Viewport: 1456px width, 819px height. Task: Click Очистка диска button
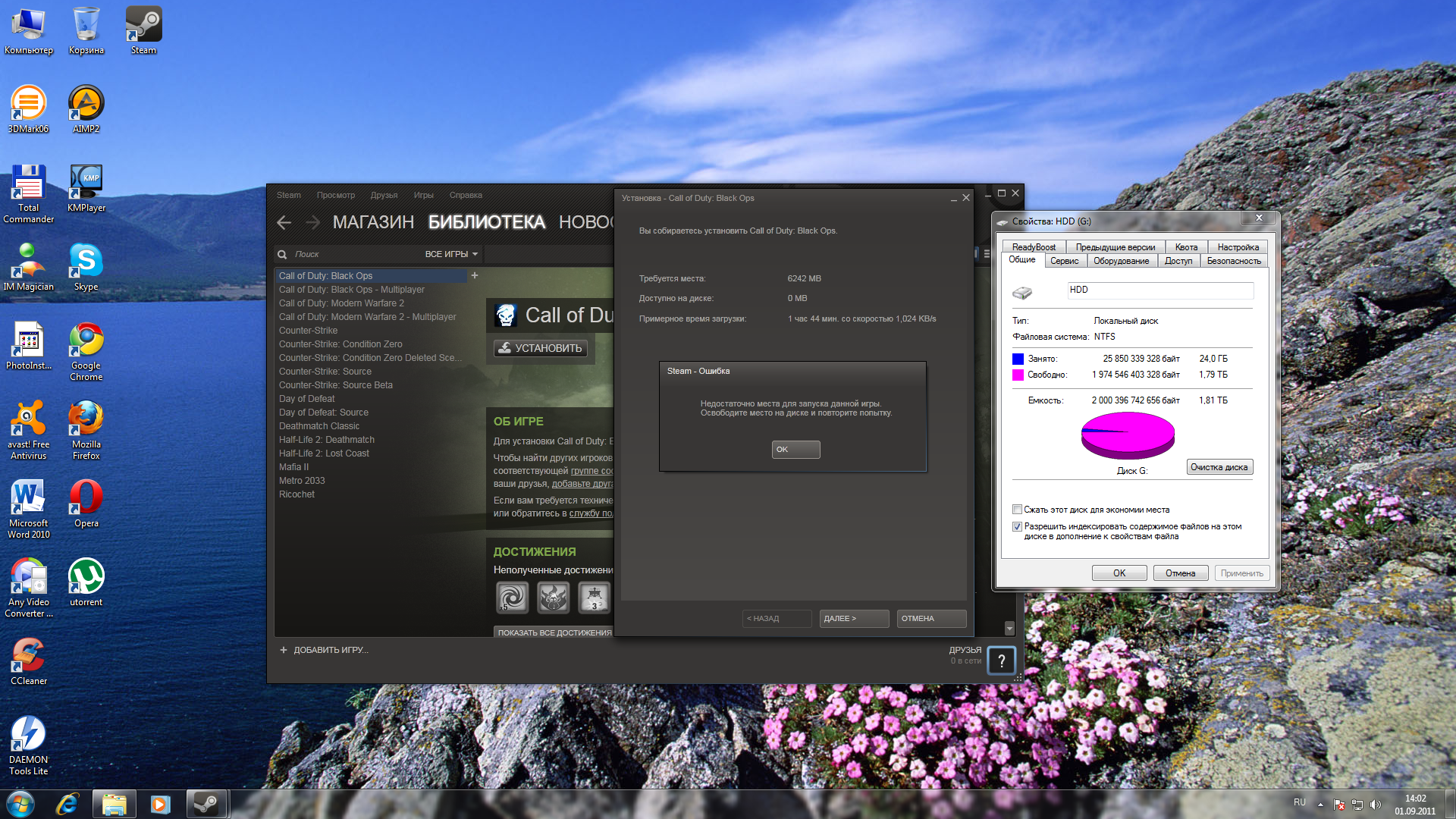point(1219,467)
